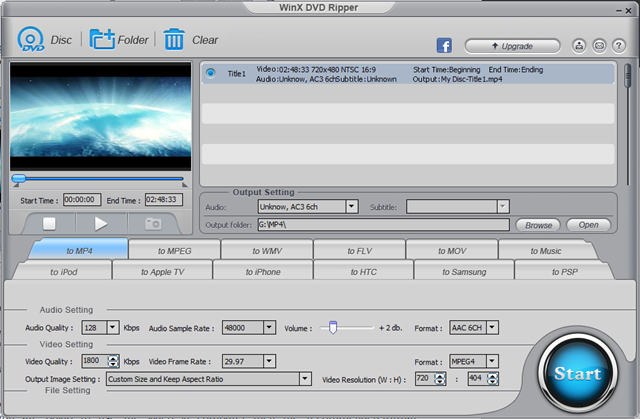This screenshot has width=640, height=419.
Task: Switch to the to Apple TV tab
Action: pyautogui.click(x=162, y=272)
